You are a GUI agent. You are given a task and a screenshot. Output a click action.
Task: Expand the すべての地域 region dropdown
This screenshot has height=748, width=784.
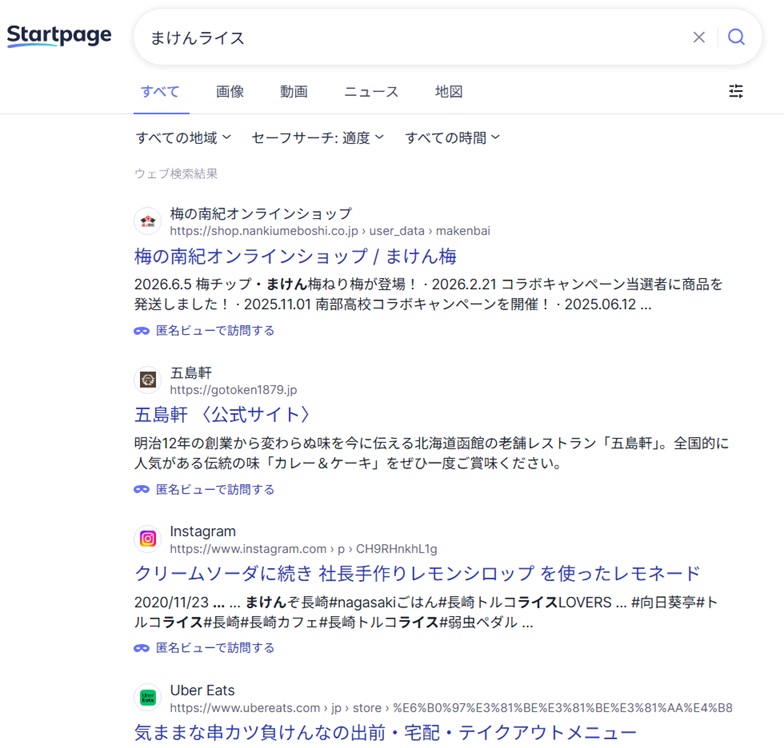184,138
